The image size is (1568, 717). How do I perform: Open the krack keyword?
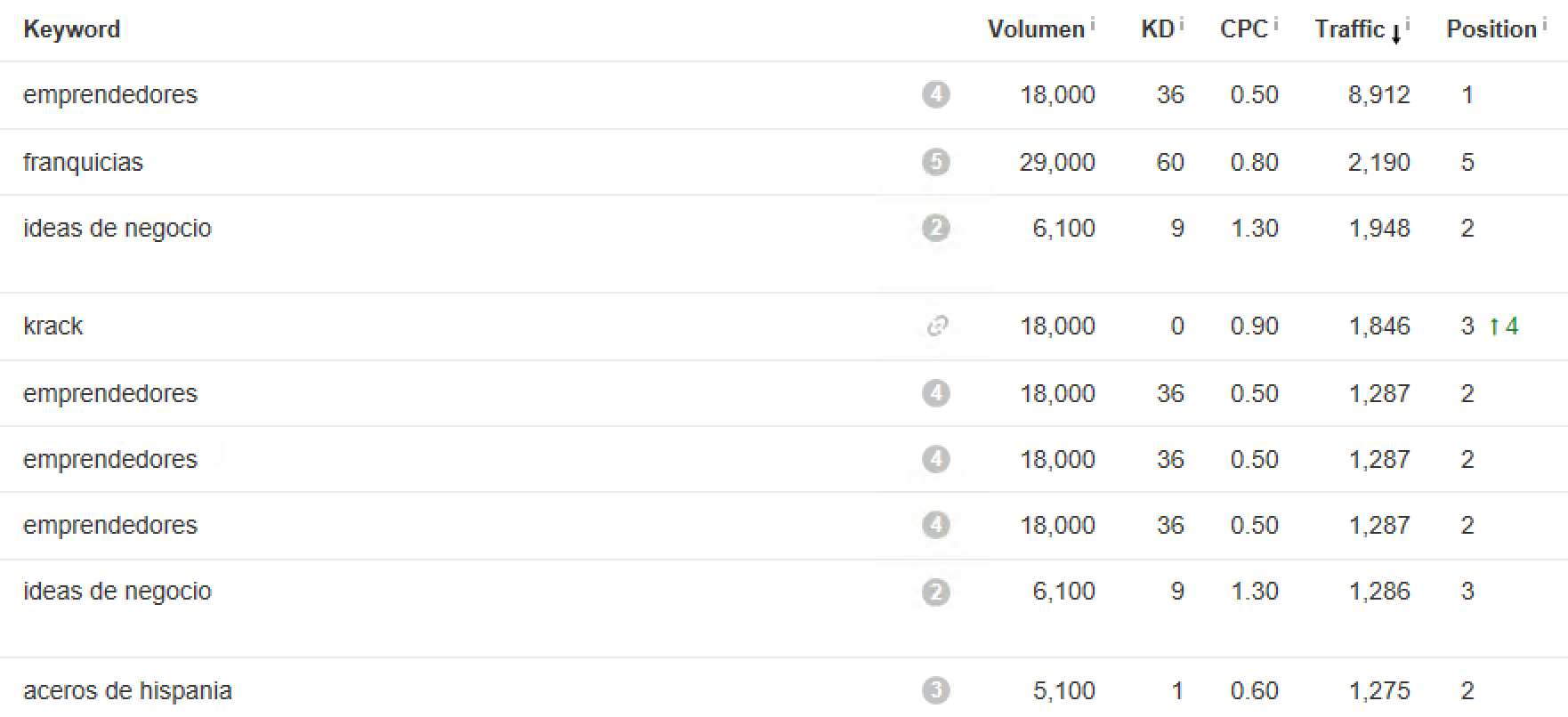pyautogui.click(x=53, y=326)
